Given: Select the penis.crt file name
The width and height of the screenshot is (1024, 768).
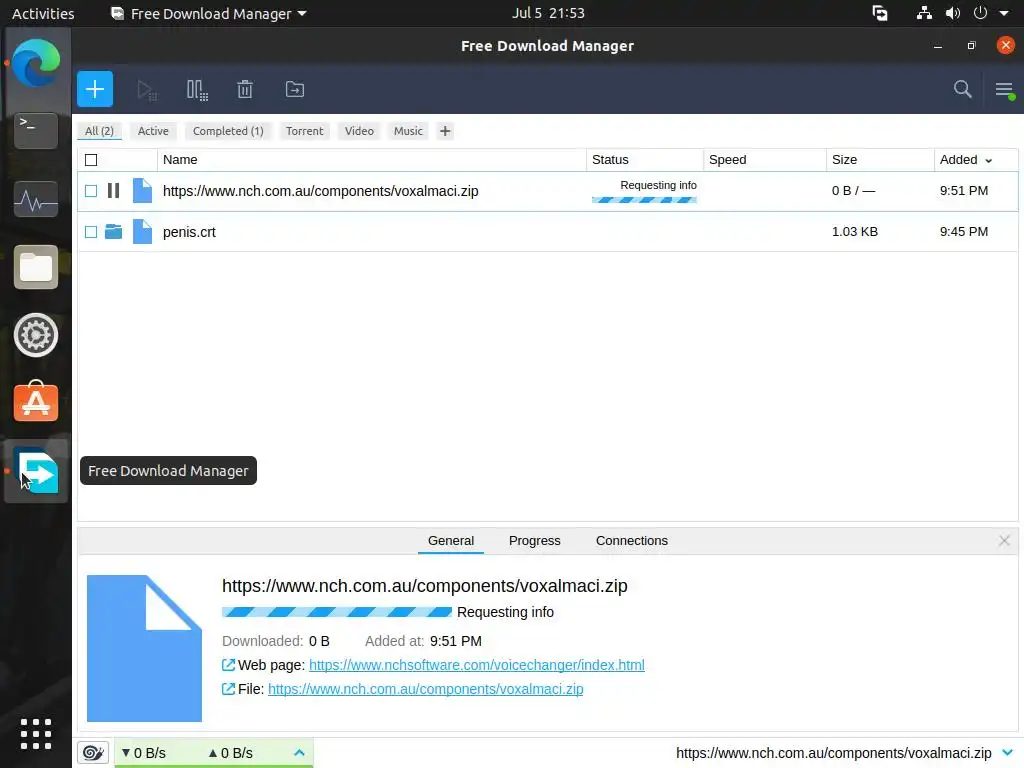Looking at the screenshot, I should click(189, 232).
